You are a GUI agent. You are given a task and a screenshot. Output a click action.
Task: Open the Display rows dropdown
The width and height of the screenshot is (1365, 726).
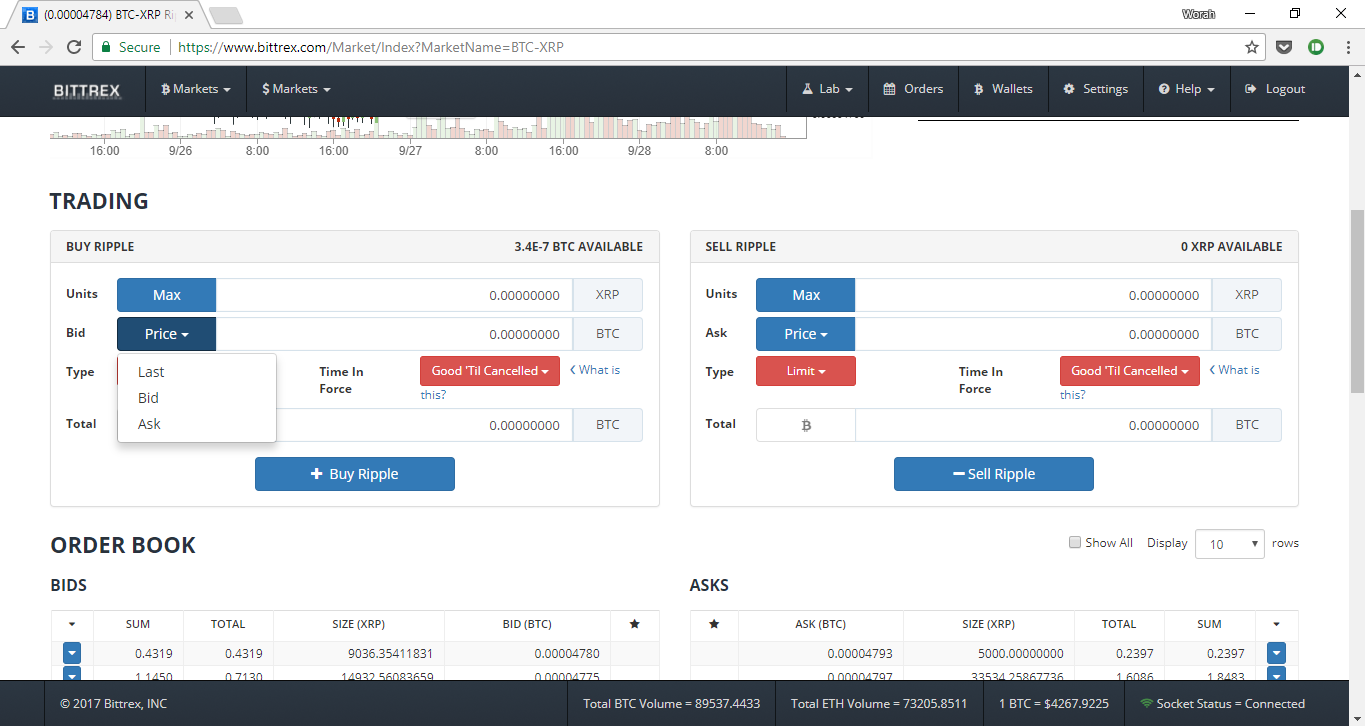coord(1229,544)
